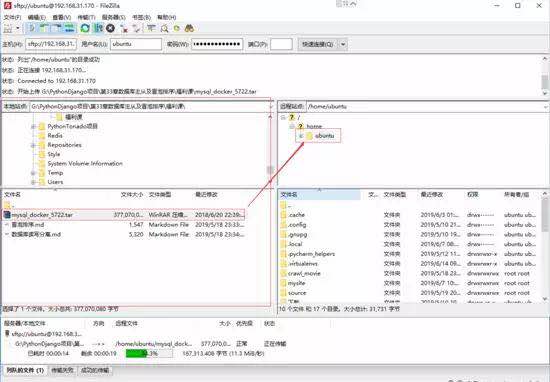The height and width of the screenshot is (382, 550).
Task: Expand the Users folder node
Action: [33, 182]
